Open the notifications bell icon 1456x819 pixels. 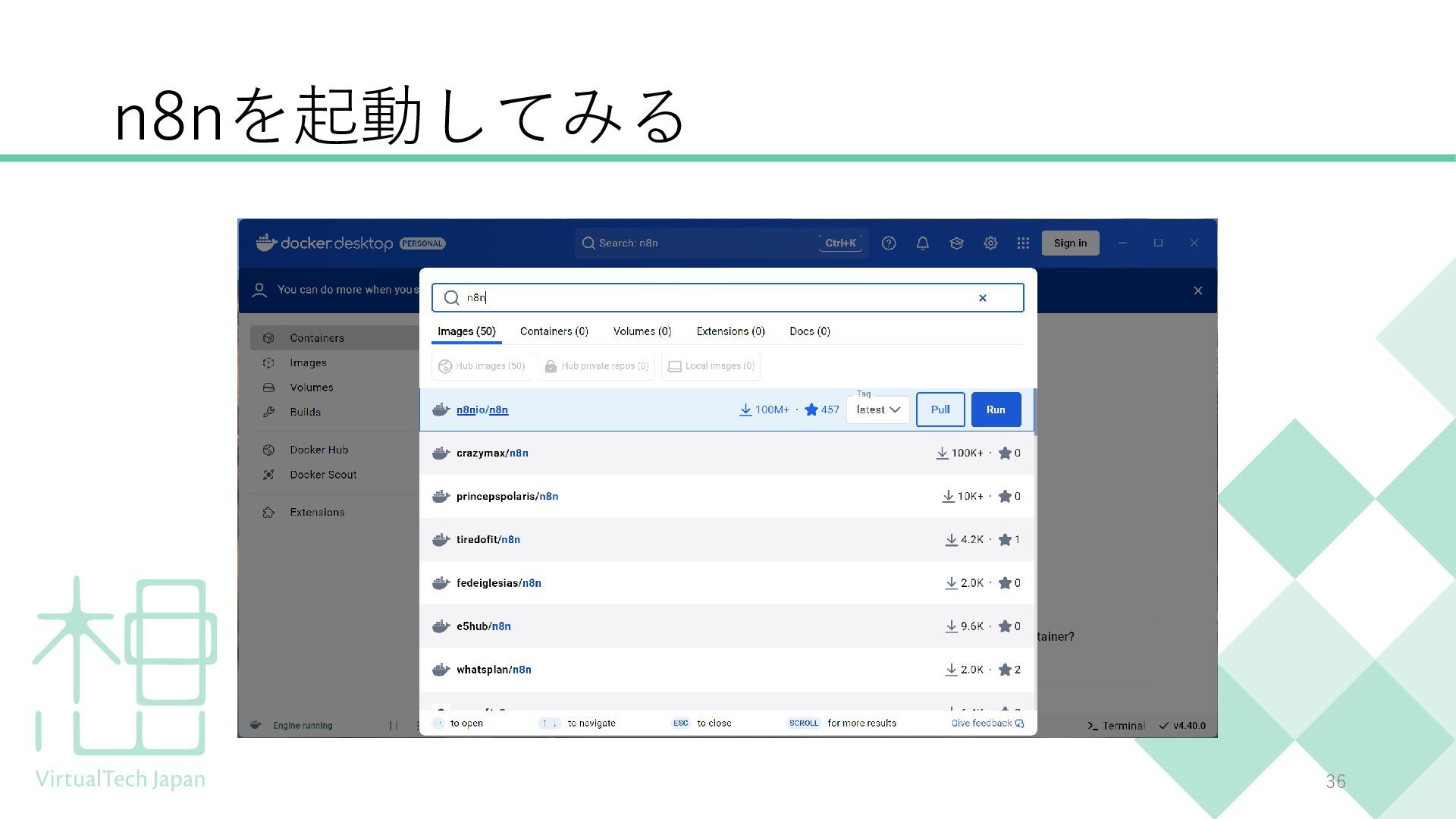(922, 243)
